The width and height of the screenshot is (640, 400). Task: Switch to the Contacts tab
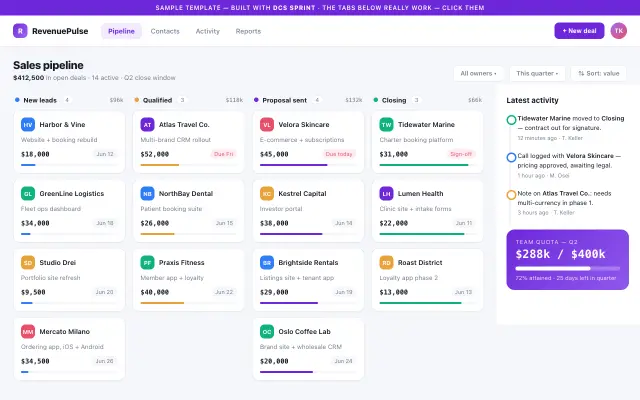(165, 31)
